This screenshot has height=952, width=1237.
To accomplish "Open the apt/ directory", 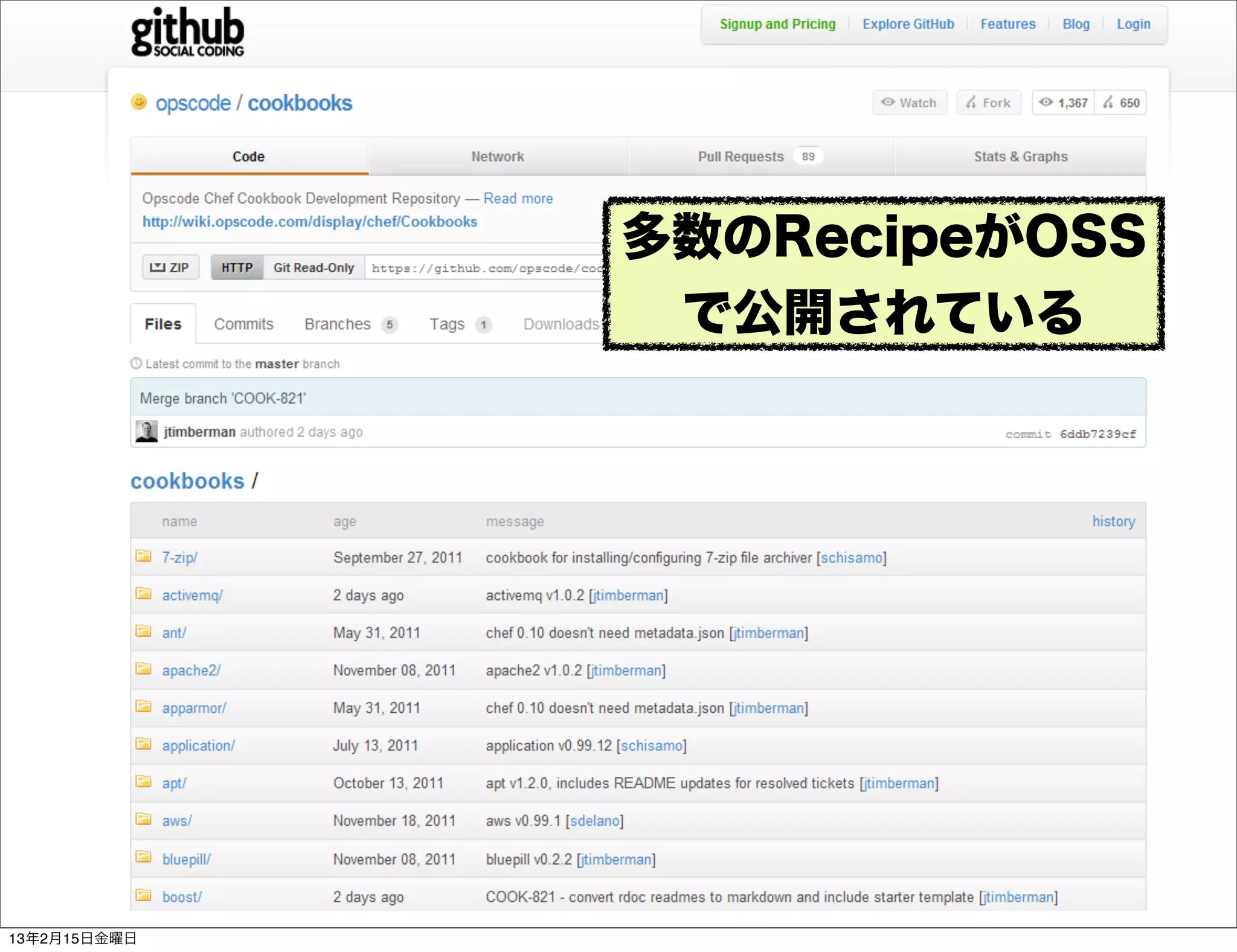I will coord(174,783).
